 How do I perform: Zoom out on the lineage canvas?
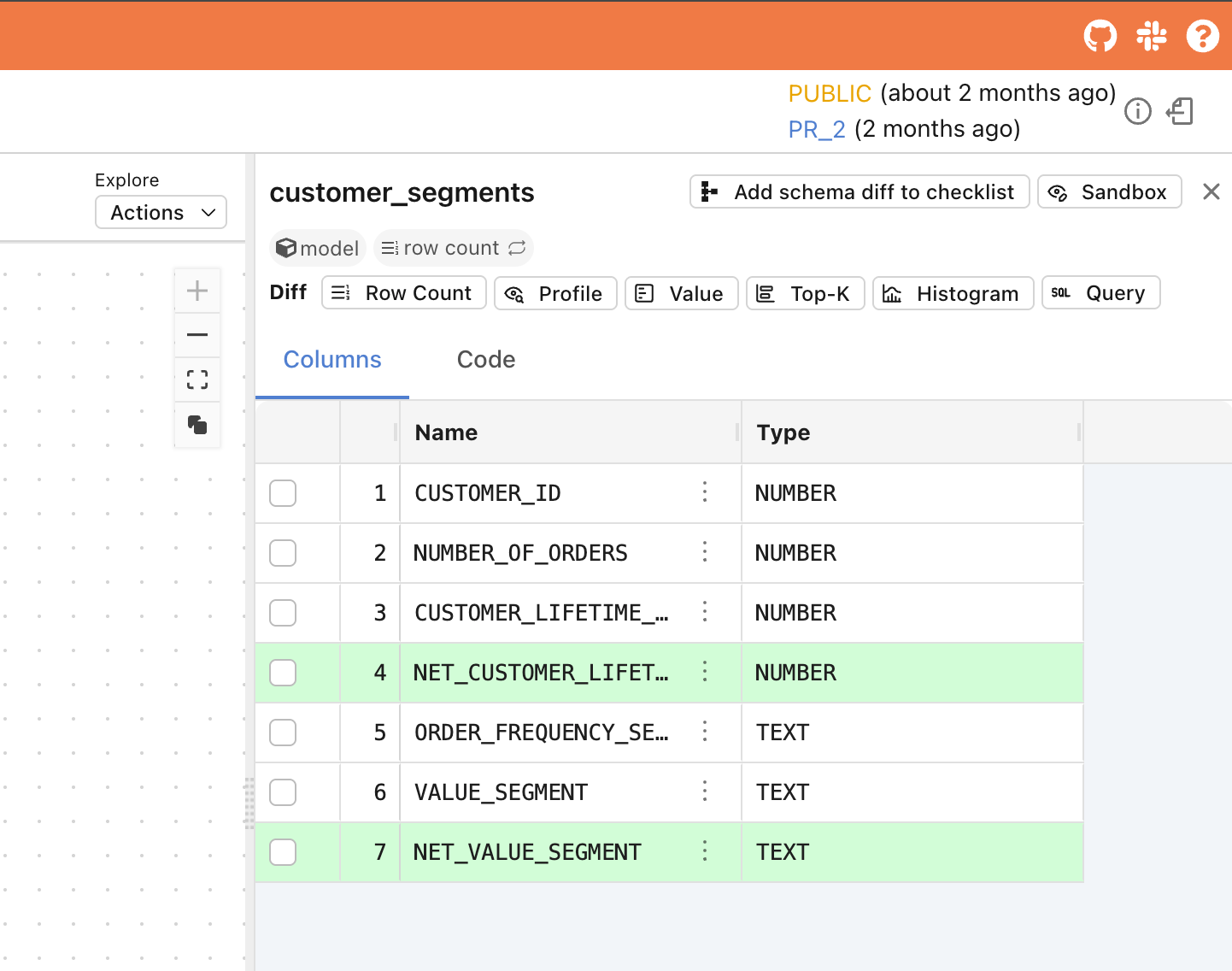tap(197, 335)
